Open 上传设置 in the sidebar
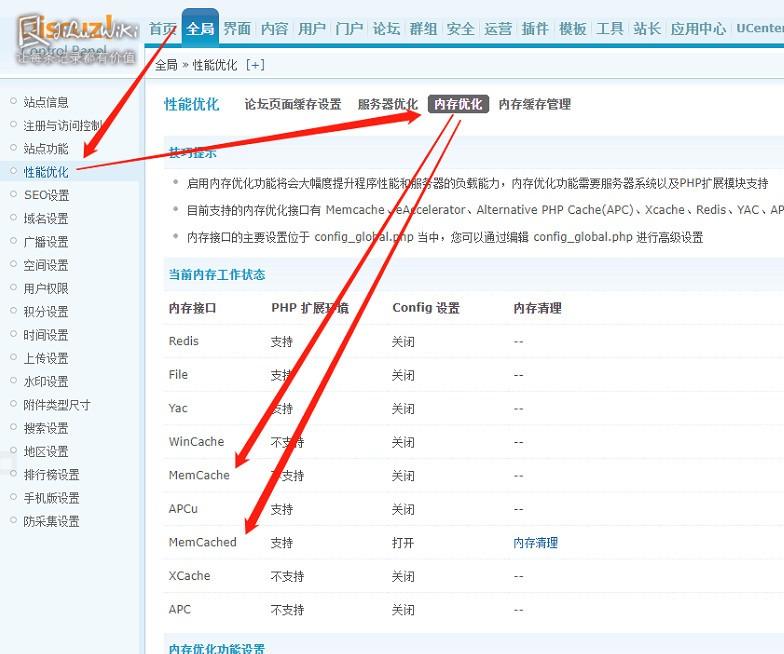Image resolution: width=784 pixels, height=654 pixels. [x=46, y=358]
